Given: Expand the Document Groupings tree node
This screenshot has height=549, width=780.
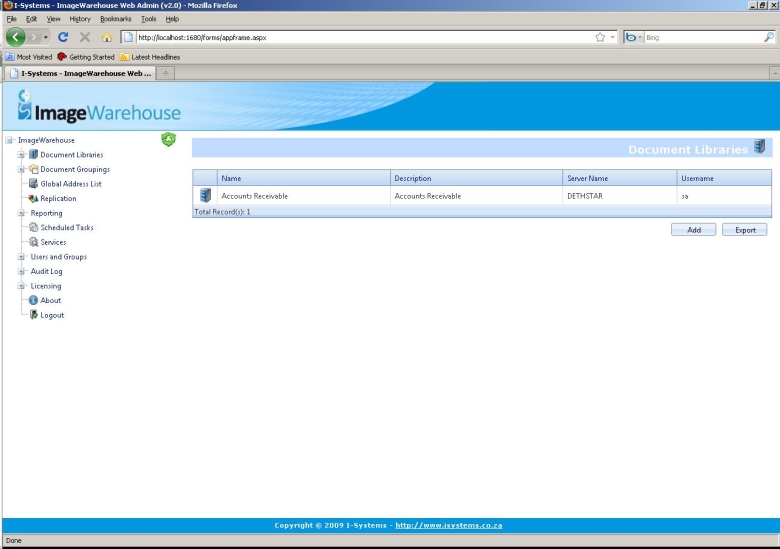Looking at the screenshot, I should coord(21,169).
